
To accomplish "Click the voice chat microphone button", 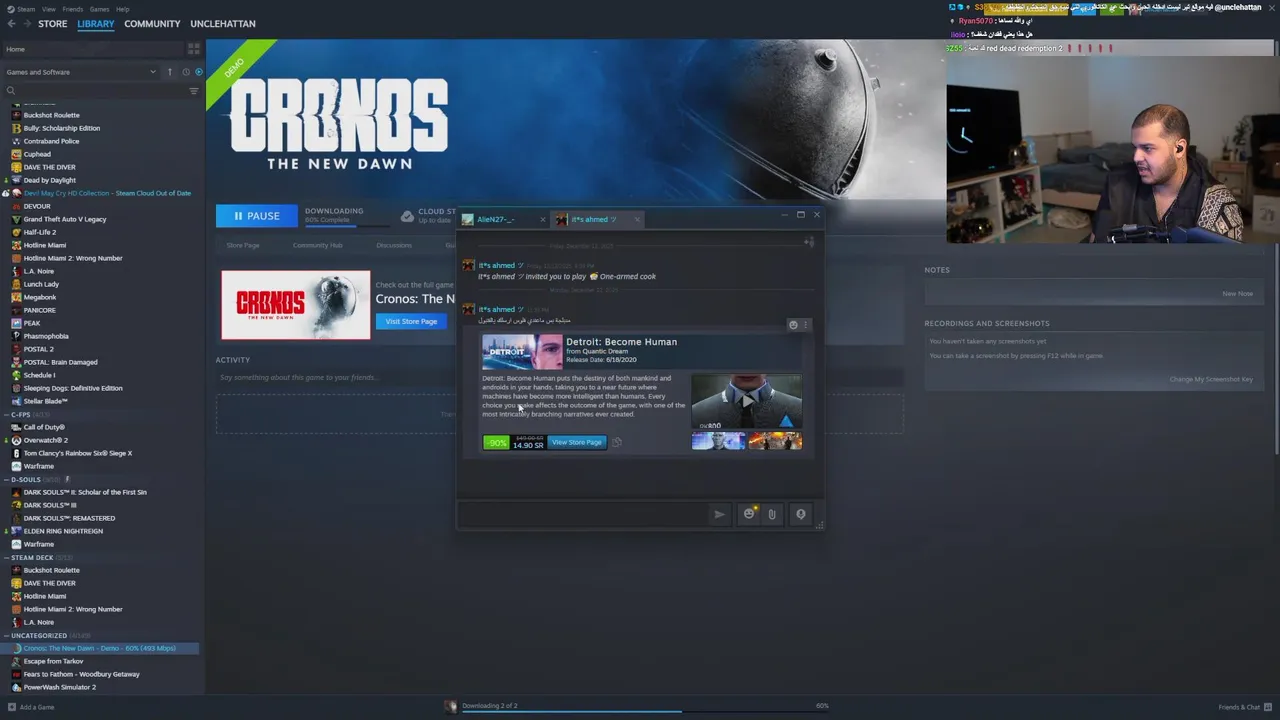I will coord(800,514).
